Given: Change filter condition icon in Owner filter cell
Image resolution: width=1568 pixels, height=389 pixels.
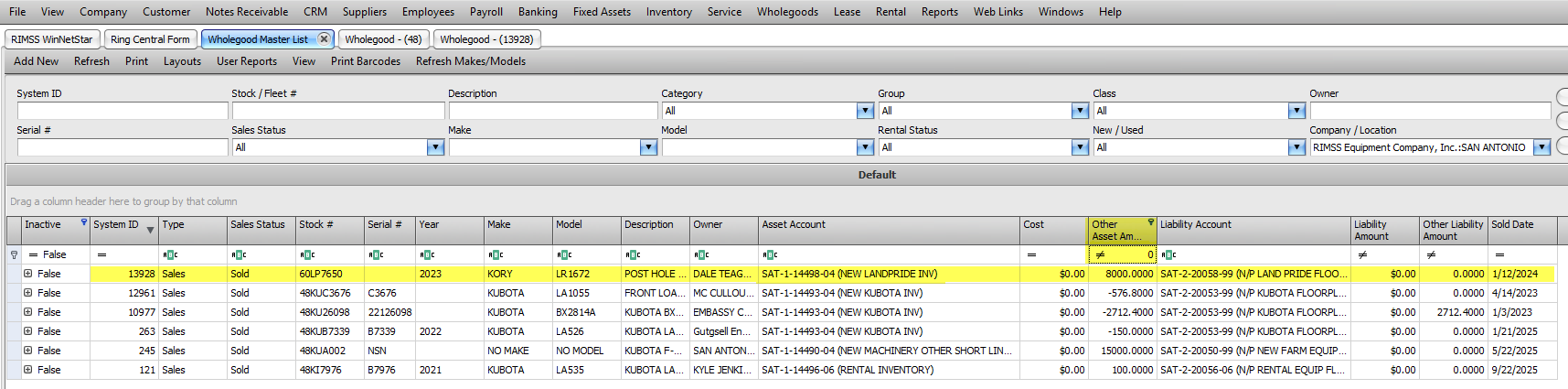Looking at the screenshot, I should point(701,255).
